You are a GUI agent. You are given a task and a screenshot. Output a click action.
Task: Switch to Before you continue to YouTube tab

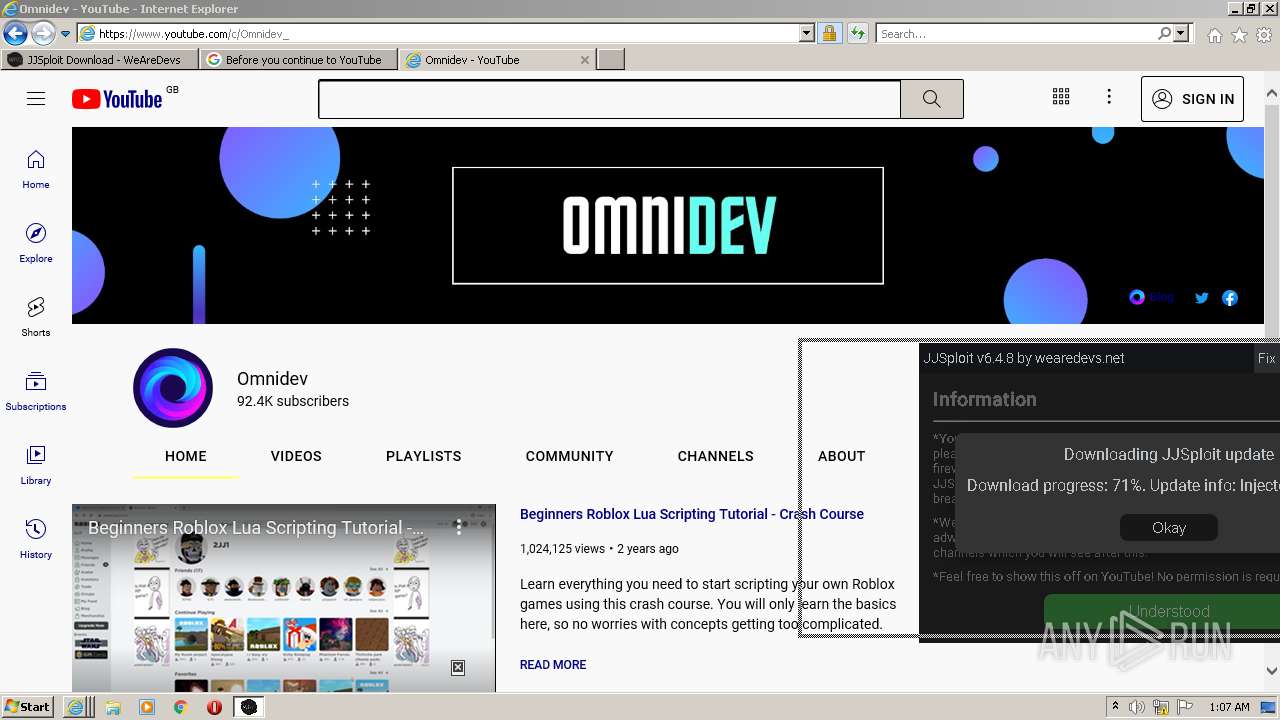coord(299,60)
